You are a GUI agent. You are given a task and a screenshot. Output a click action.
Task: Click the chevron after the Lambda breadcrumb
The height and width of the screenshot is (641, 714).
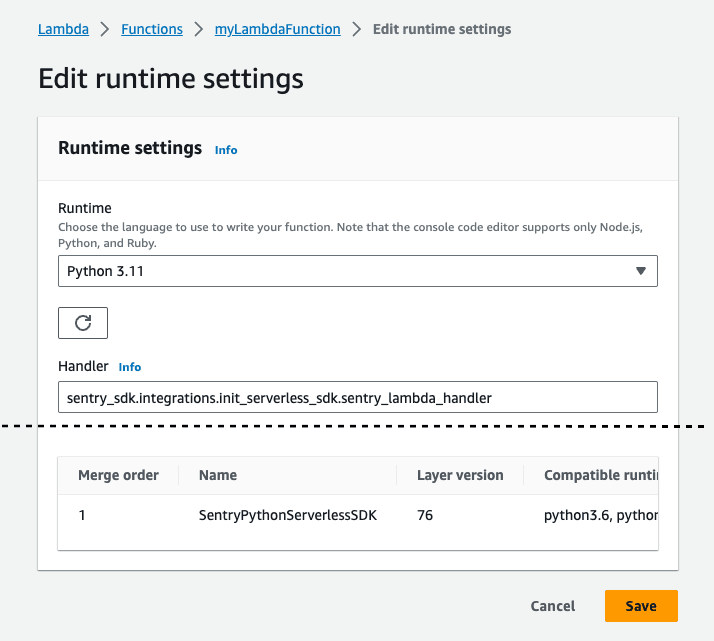(x=105, y=29)
